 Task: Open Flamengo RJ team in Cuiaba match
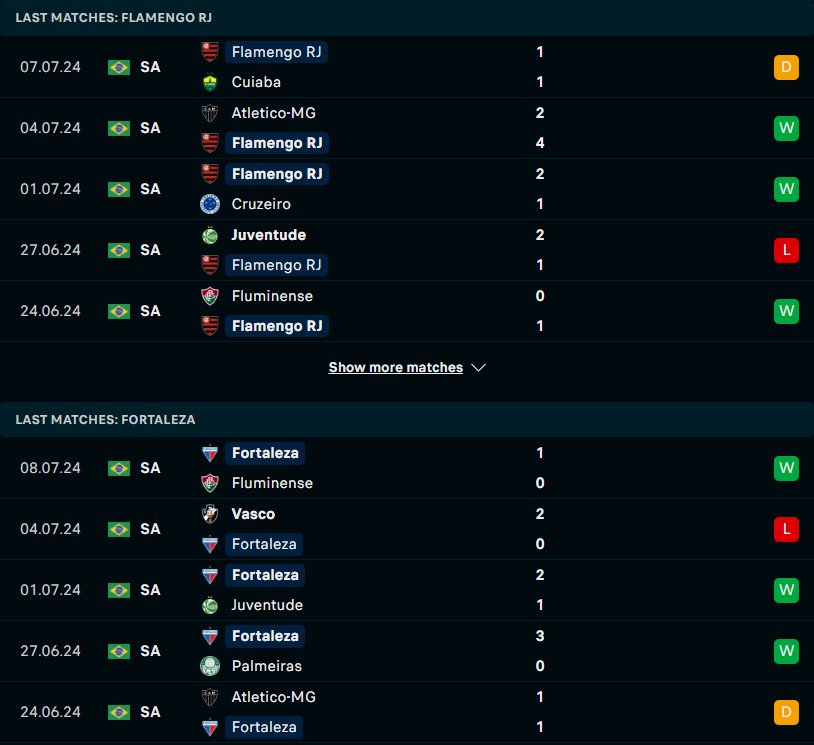tap(276, 52)
